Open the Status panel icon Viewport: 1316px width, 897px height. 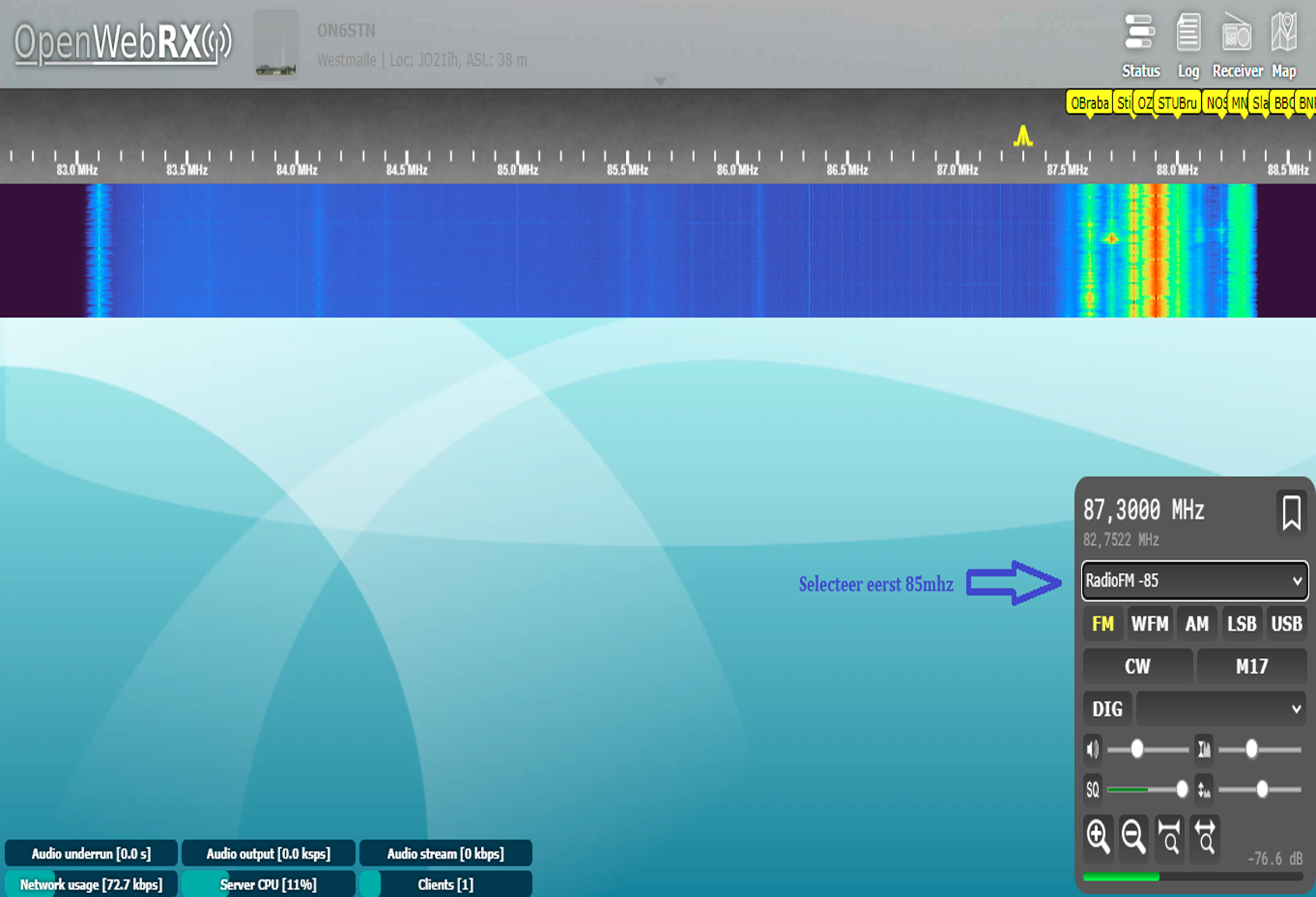1140,45
